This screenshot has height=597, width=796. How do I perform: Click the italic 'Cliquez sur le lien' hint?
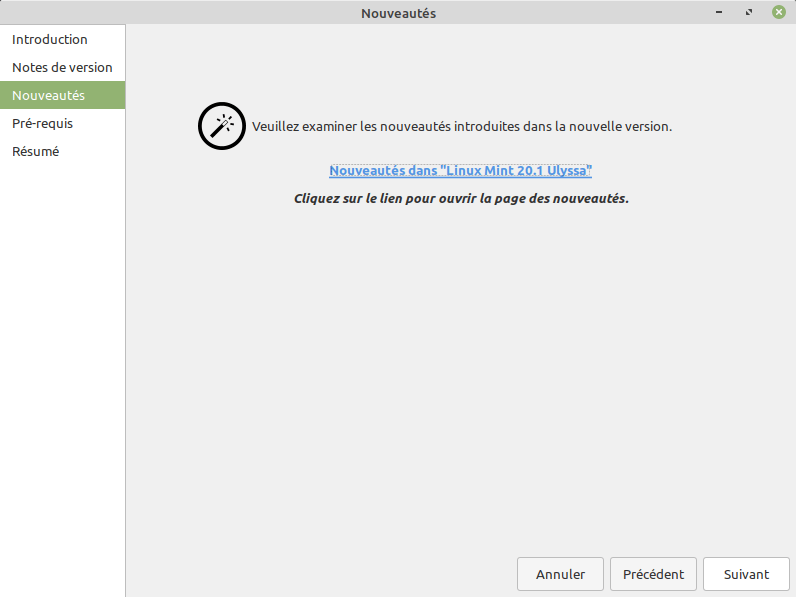(460, 198)
